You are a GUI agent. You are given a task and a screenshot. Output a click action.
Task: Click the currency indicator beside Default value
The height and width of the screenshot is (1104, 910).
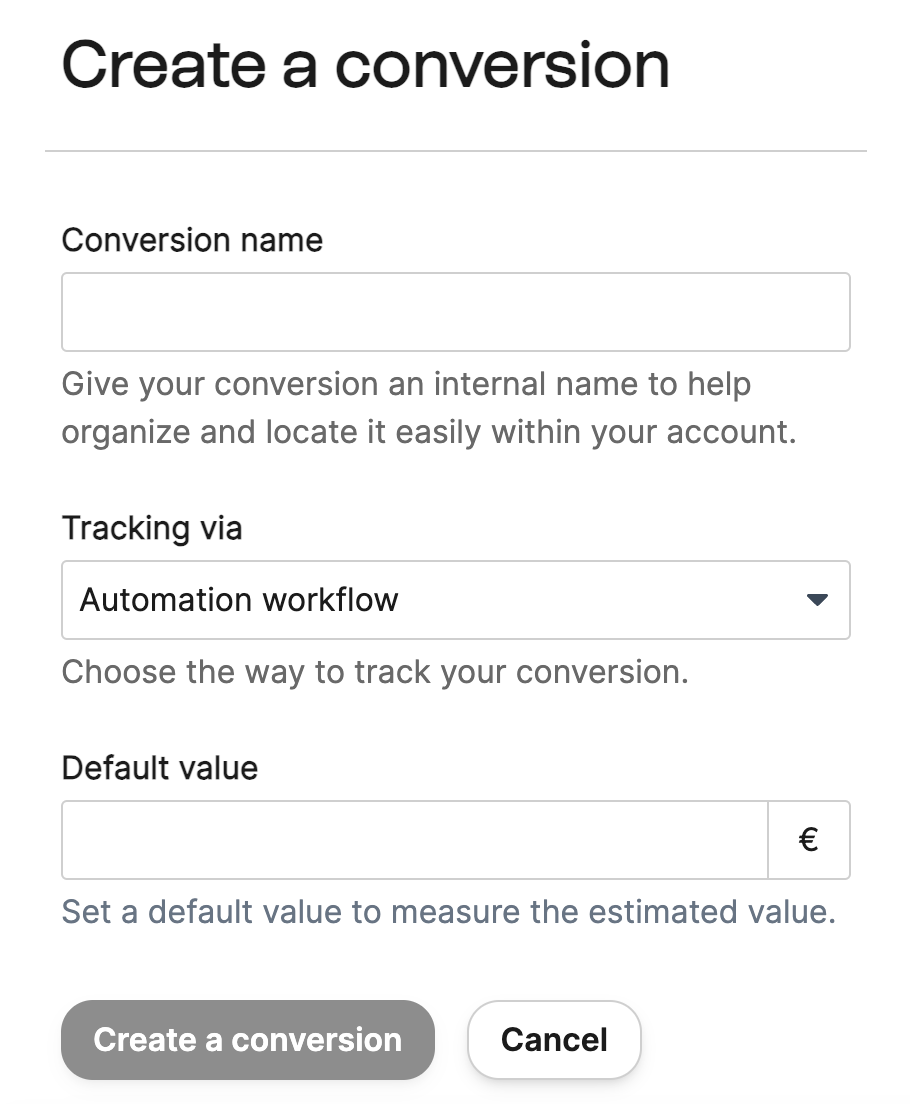pyautogui.click(x=809, y=840)
